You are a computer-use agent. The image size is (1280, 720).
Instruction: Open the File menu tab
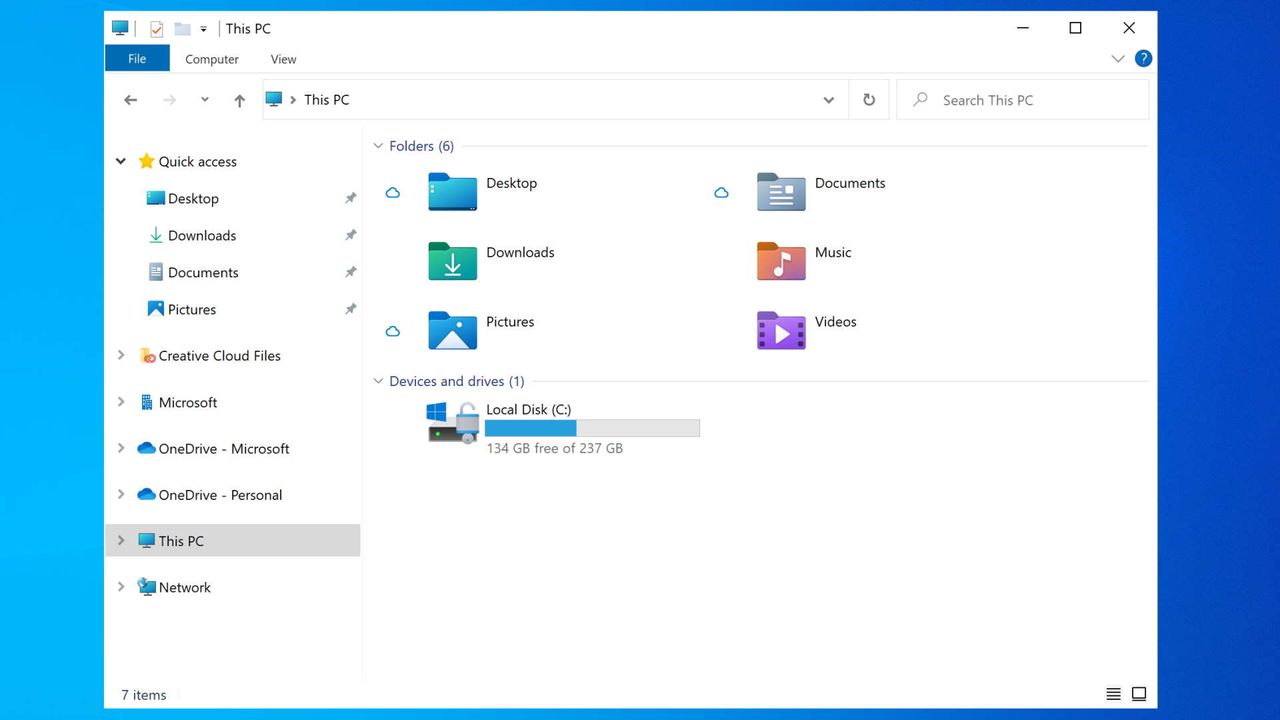(137, 59)
